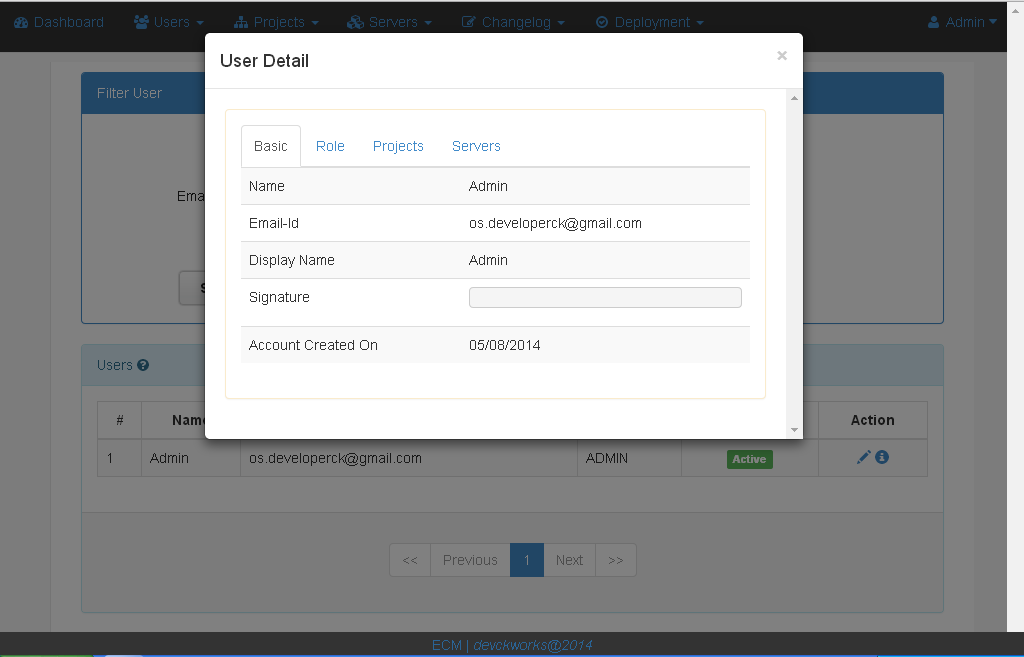Image resolution: width=1024 pixels, height=657 pixels.
Task: Open the help tooltip beside Users header
Action: 143,365
